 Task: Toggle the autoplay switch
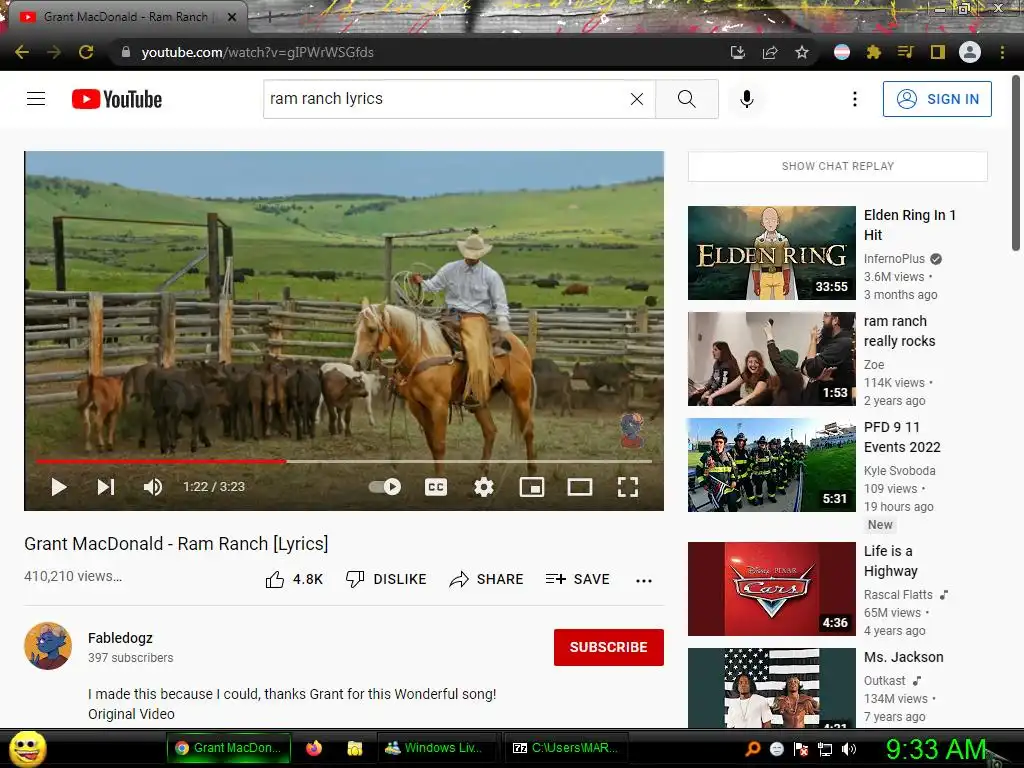(385, 487)
